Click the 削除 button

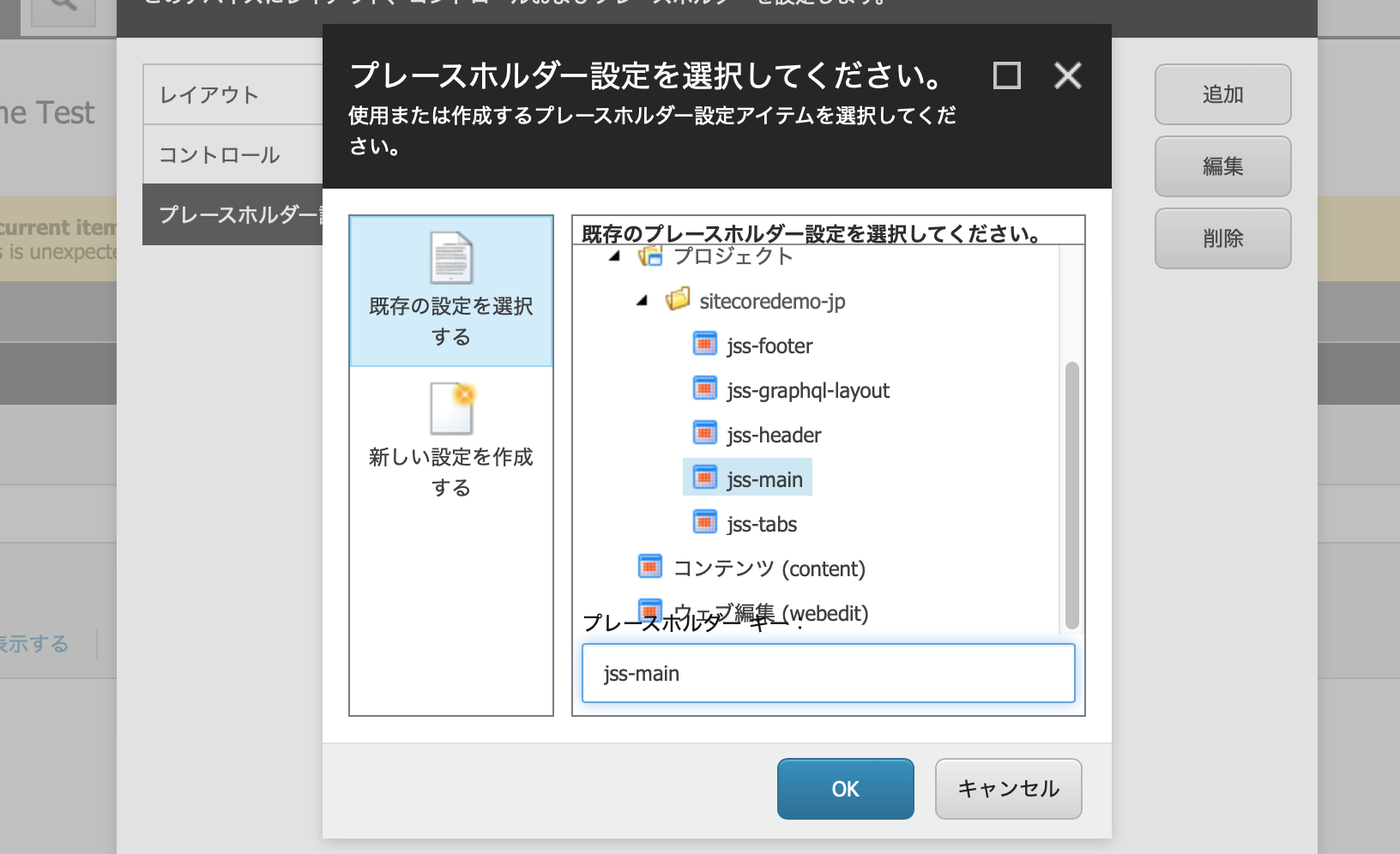1223,238
